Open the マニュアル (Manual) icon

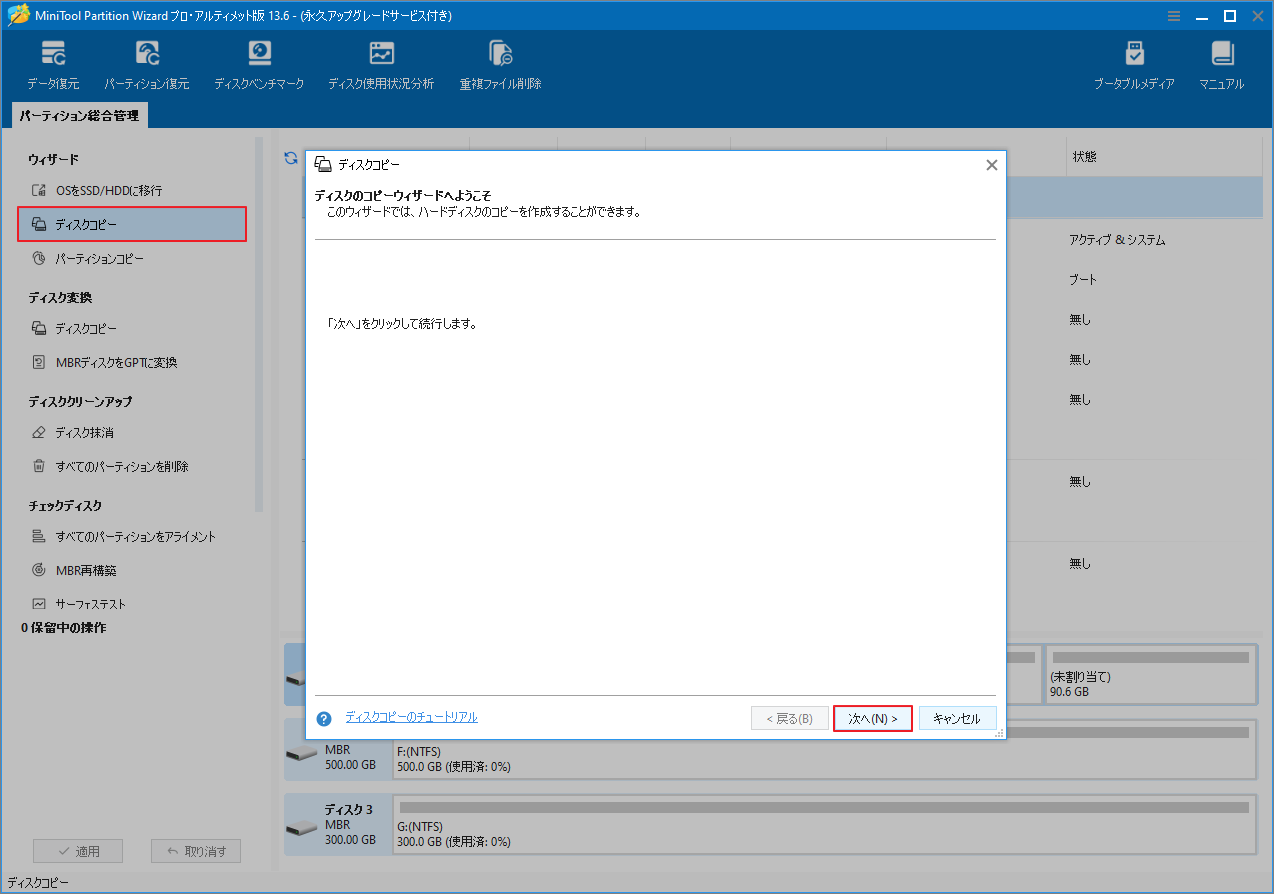pyautogui.click(x=1221, y=63)
